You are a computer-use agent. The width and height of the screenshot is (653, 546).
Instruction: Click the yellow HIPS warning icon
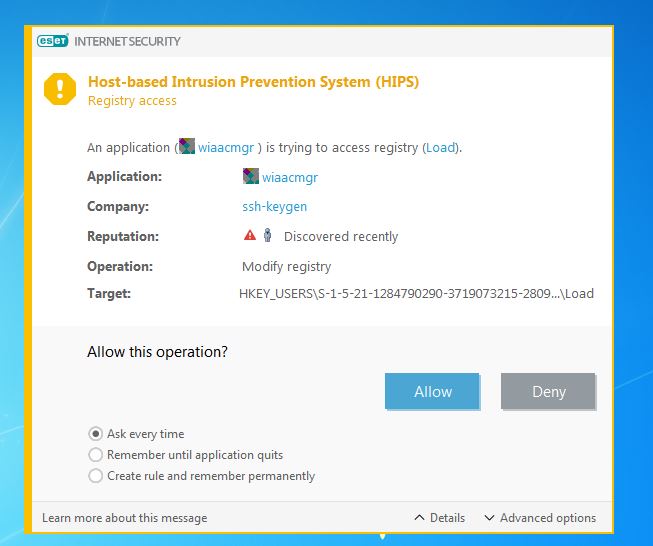[60, 89]
